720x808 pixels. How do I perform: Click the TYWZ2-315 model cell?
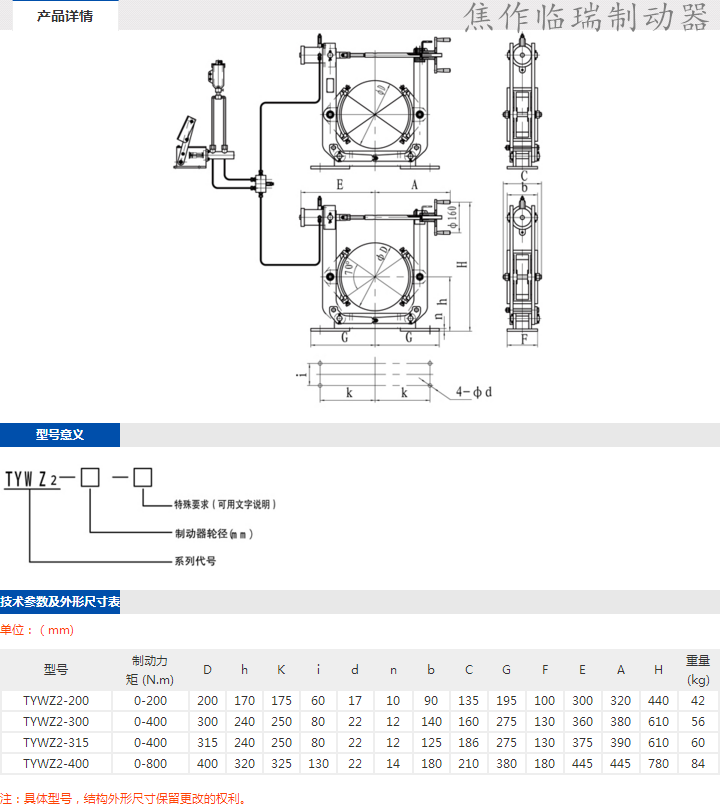[x=56, y=742]
